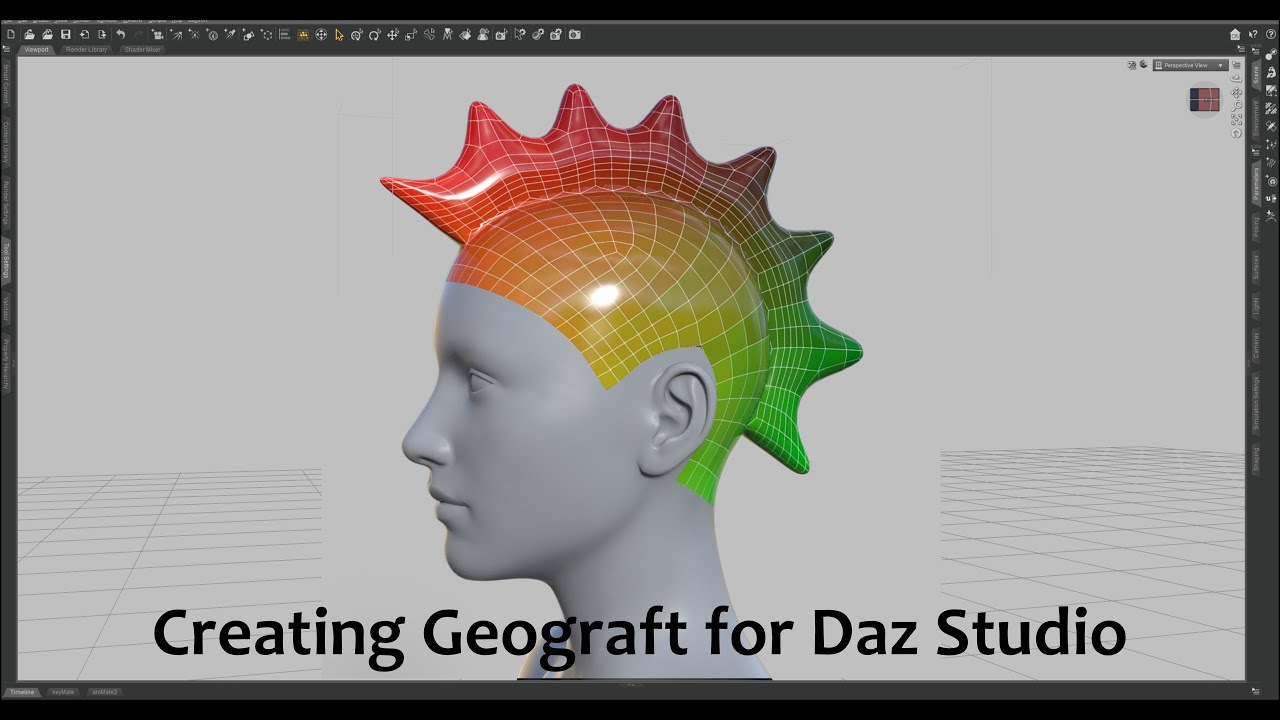
Task: Click the camera Render icon in toolbar
Action: point(574,34)
